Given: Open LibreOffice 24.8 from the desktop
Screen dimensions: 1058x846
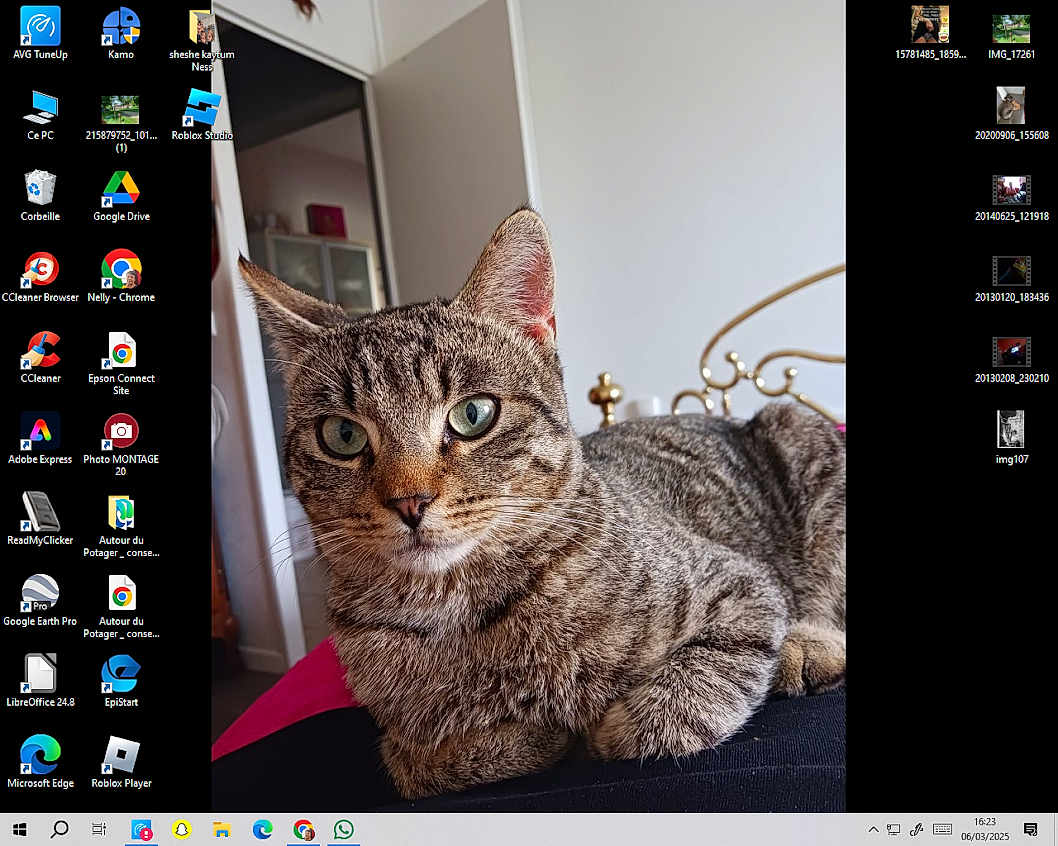Looking at the screenshot, I should [x=40, y=675].
